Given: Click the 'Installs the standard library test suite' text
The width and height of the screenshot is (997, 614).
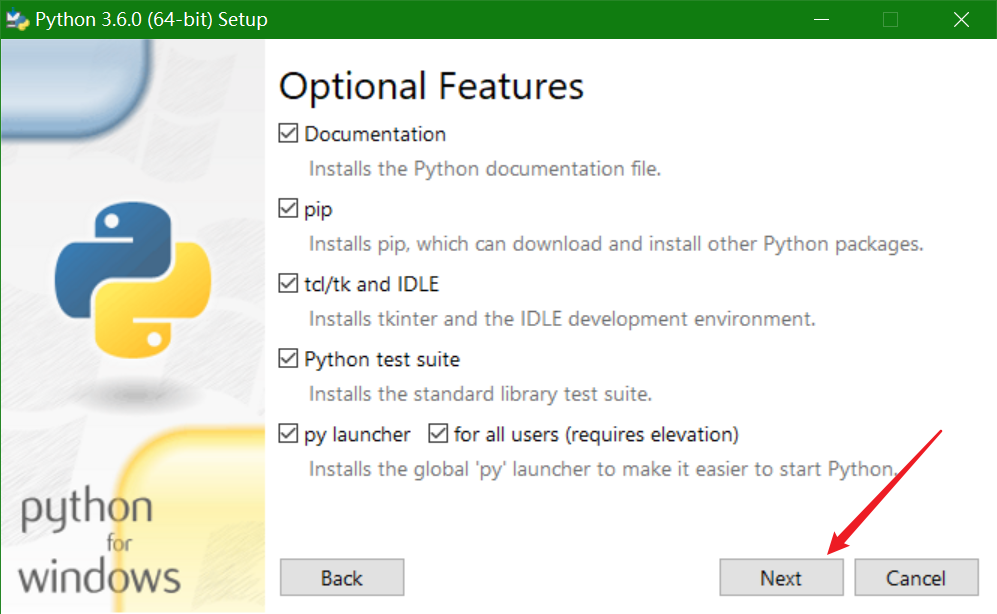Looking at the screenshot, I should [480, 394].
